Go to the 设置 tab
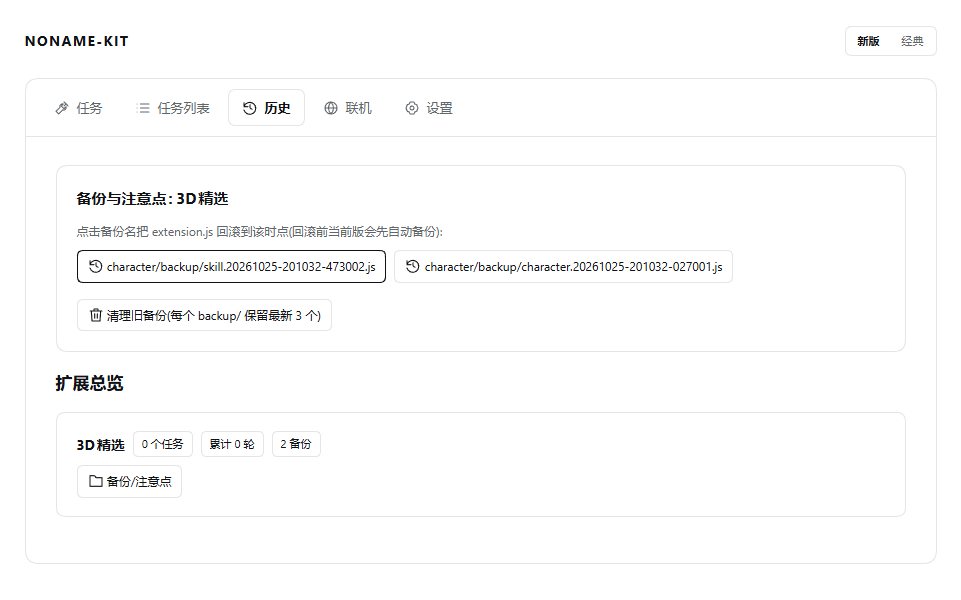Screen dimensions: 961x600 click(x=429, y=108)
